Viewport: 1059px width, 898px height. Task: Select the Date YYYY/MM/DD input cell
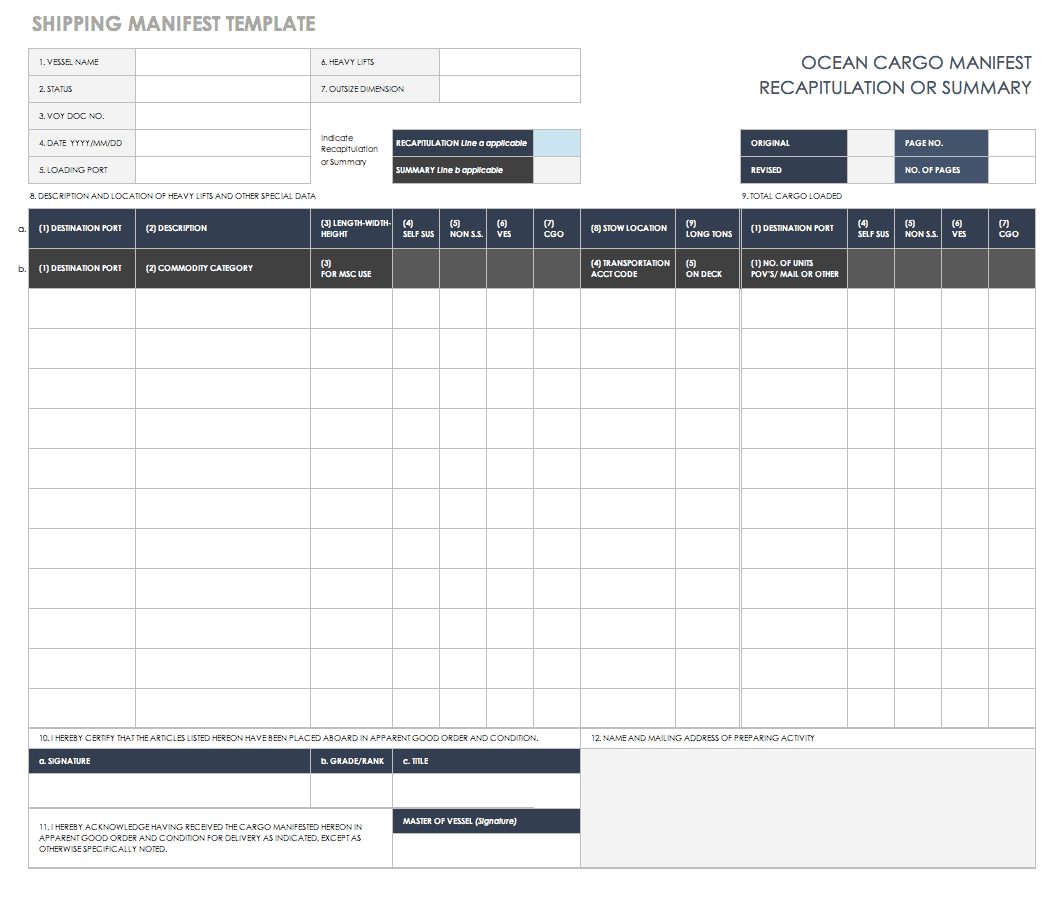(x=222, y=143)
